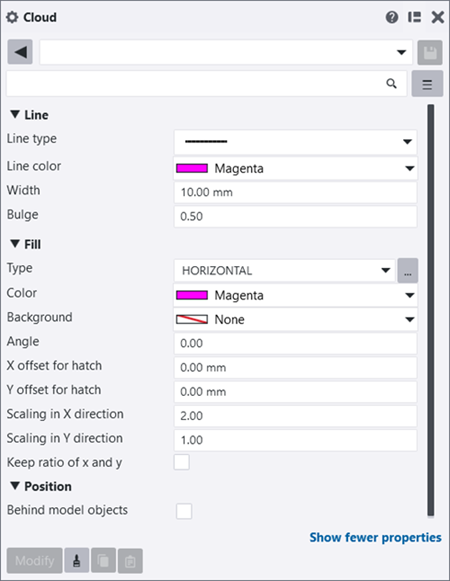Click the Line color Magenta swatch

coord(192,169)
